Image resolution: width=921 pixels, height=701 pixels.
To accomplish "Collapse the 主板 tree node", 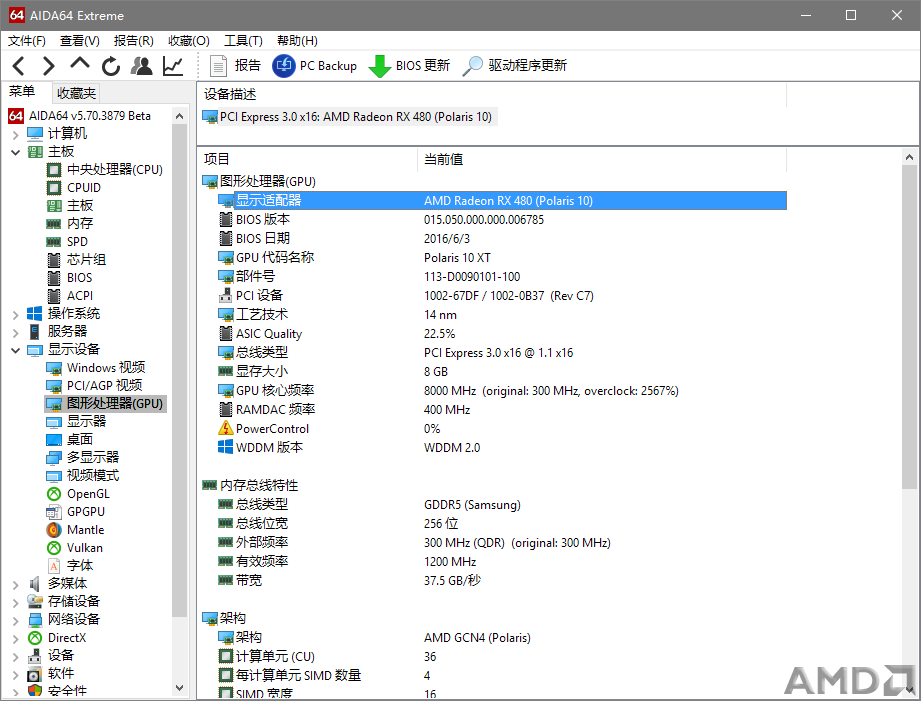I will point(15,152).
